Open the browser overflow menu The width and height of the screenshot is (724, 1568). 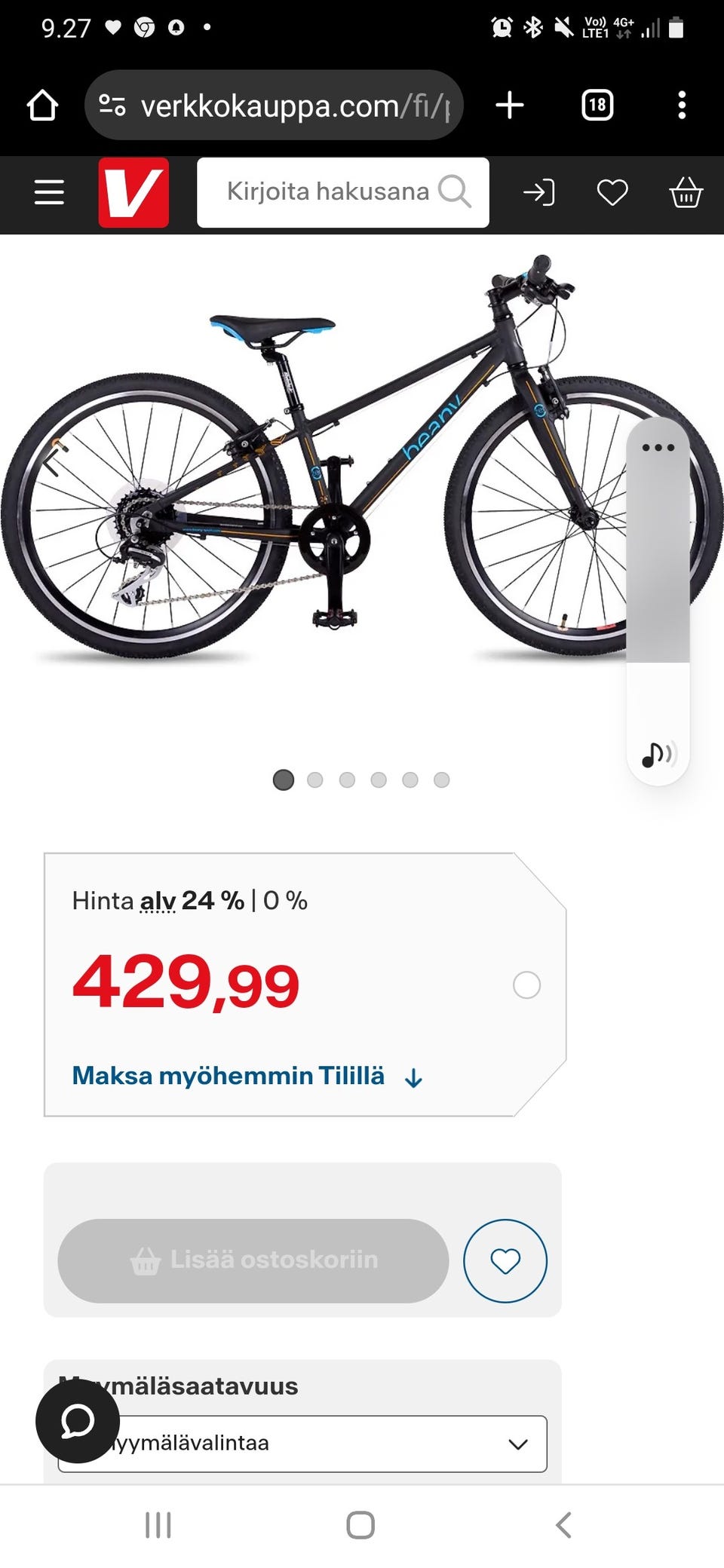click(682, 105)
